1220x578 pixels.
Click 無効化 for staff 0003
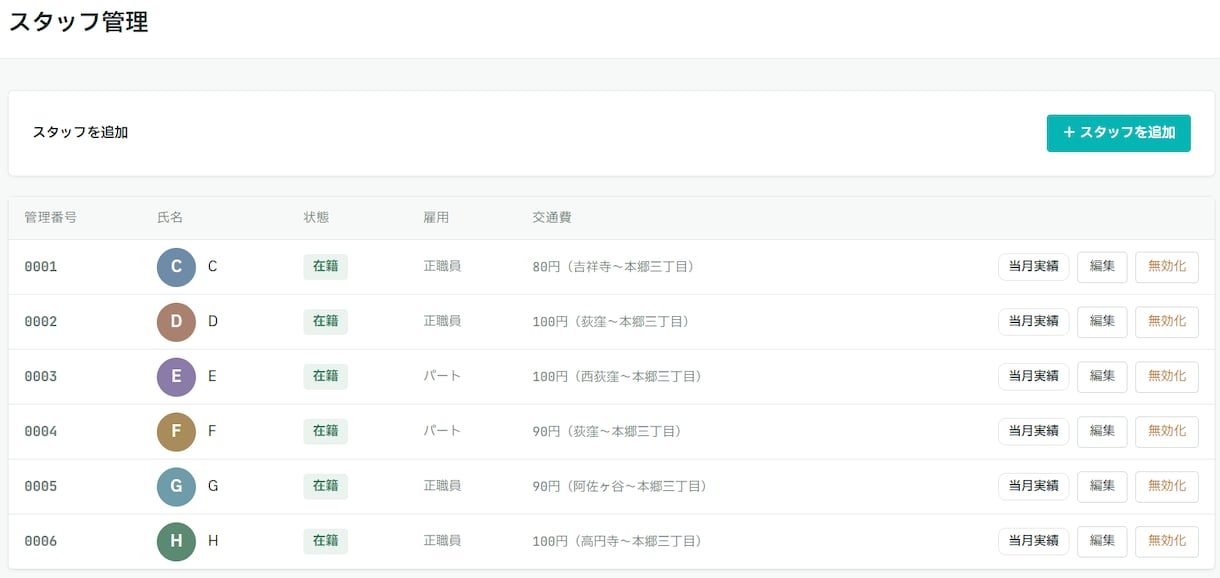click(1167, 377)
